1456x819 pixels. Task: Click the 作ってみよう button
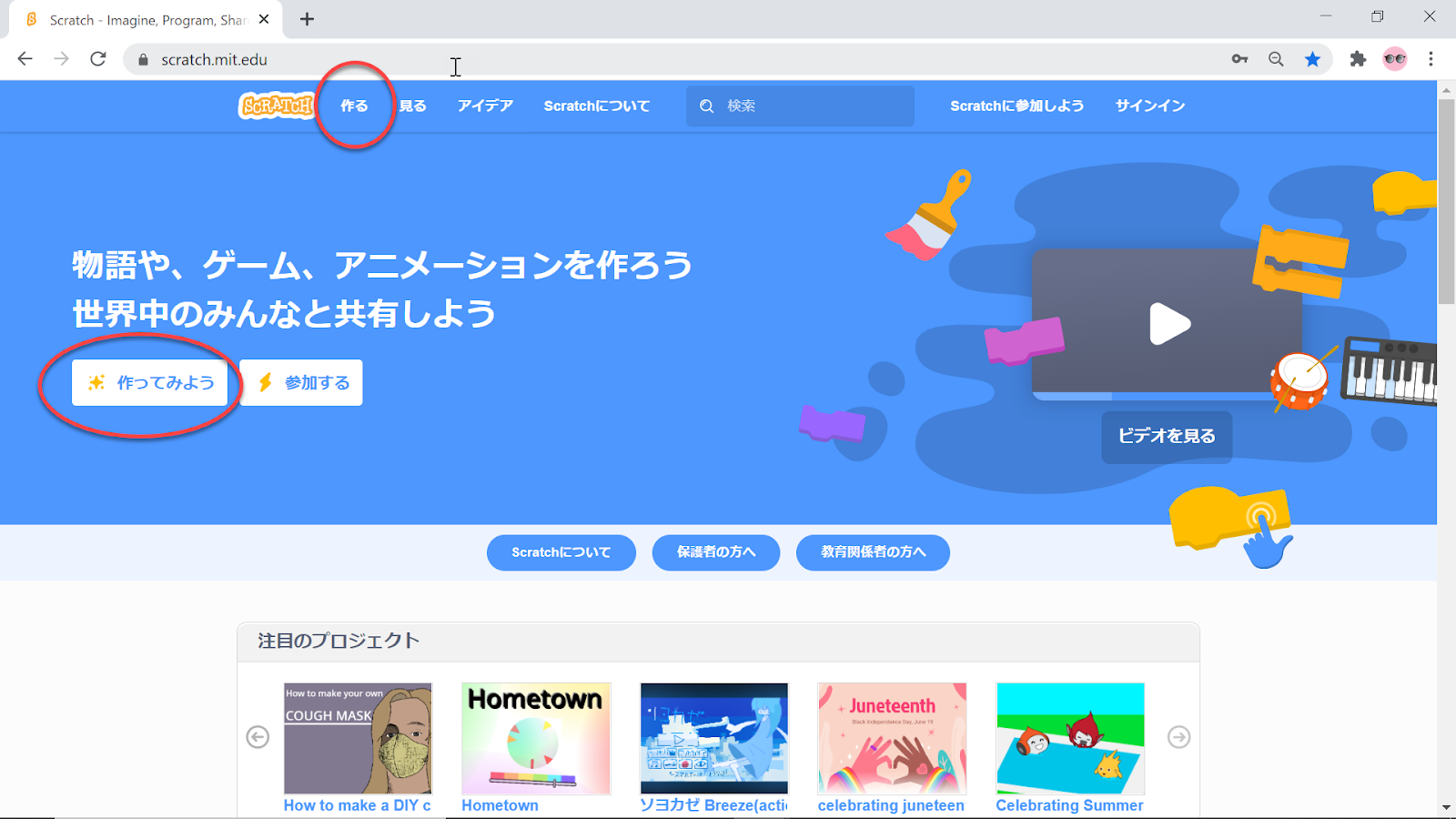[150, 382]
